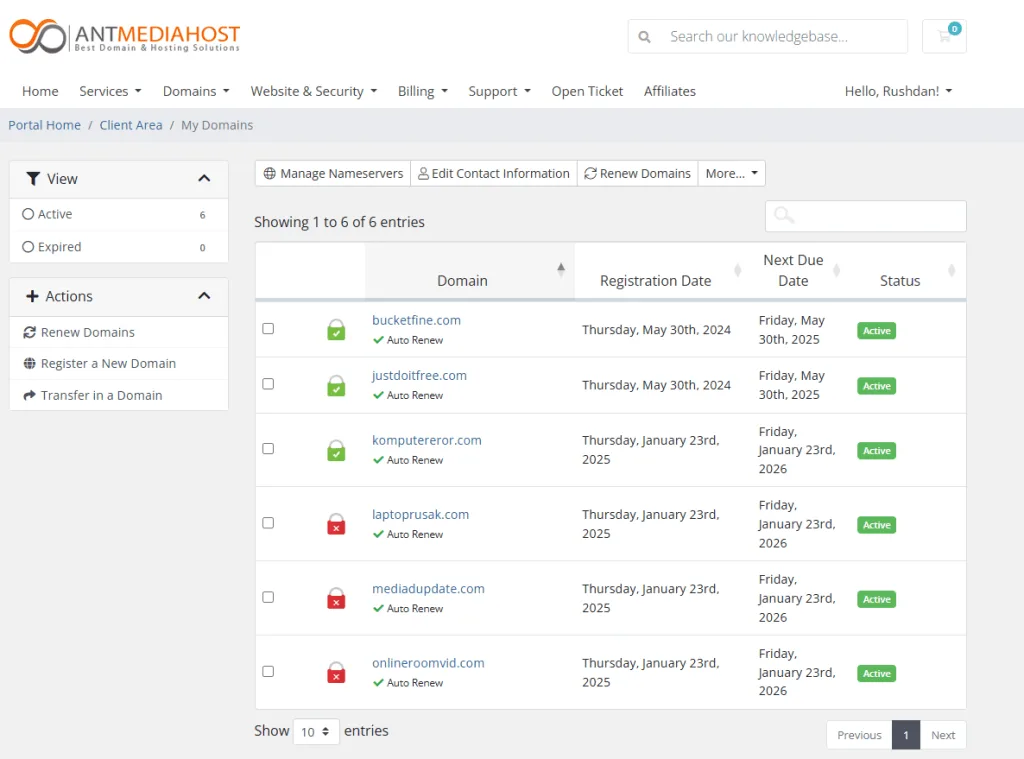Open the More... dropdown
This screenshot has width=1024, height=759.
click(731, 173)
